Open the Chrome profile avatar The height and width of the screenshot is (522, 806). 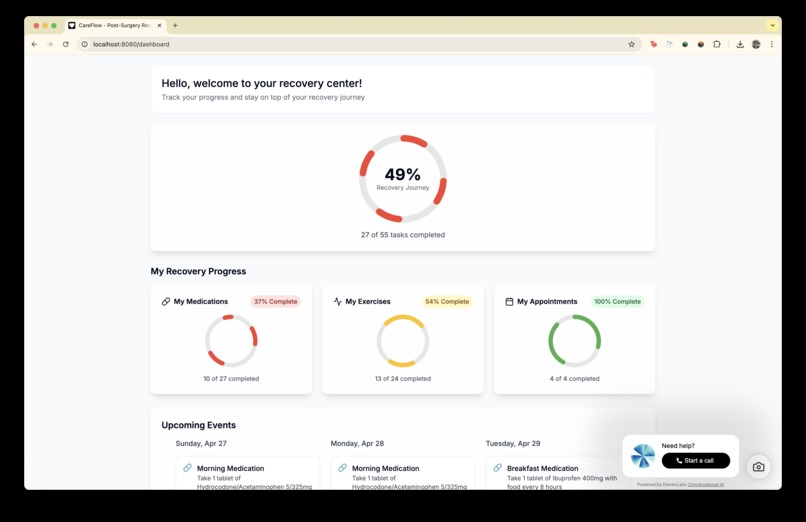(x=756, y=44)
